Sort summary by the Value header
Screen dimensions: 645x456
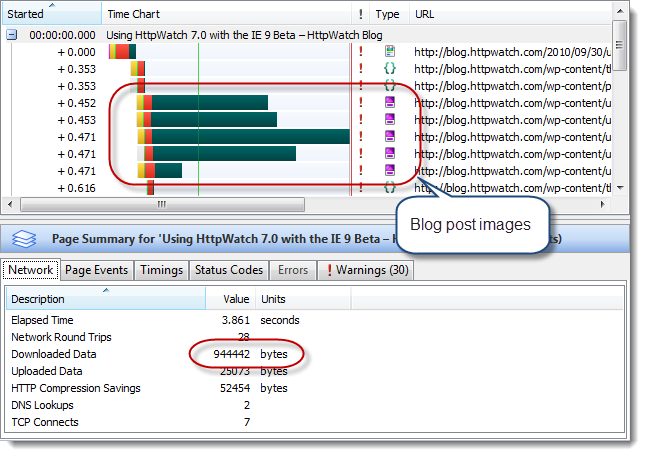pyautogui.click(x=231, y=299)
